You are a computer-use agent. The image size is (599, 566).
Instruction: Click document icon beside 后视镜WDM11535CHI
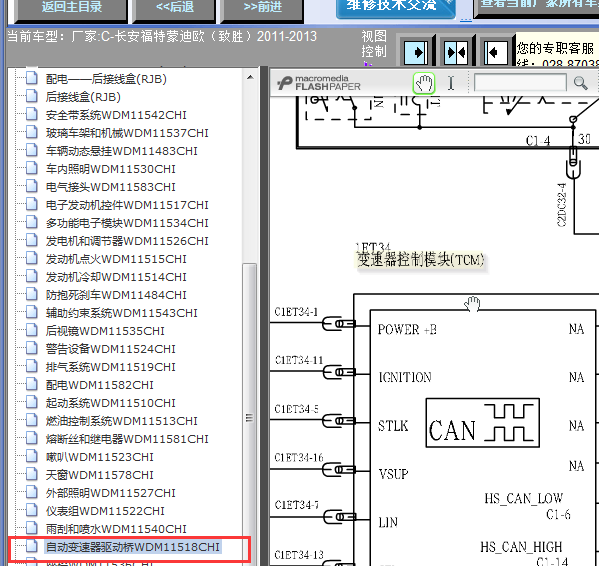point(32,330)
